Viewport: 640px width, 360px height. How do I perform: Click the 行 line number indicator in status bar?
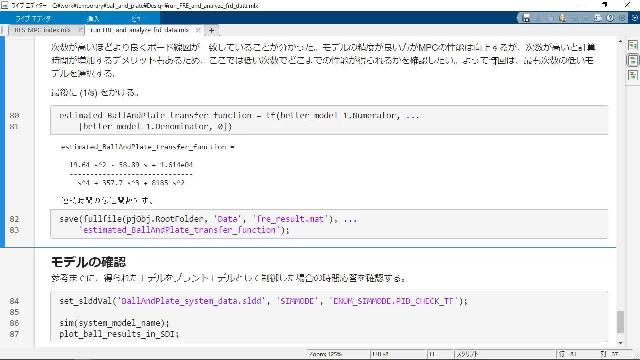(568, 354)
